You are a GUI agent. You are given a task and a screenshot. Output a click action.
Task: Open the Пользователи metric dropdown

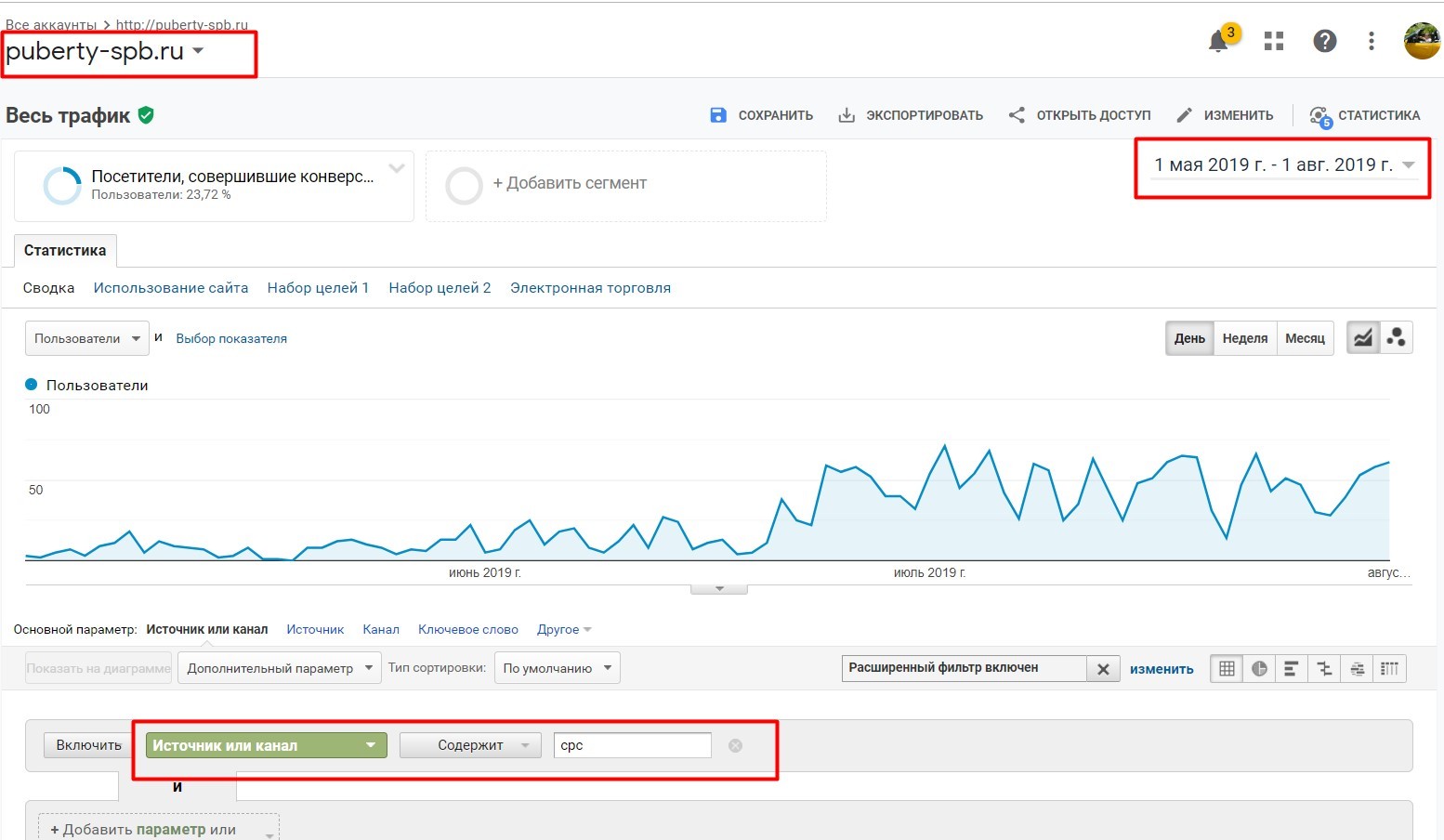pos(86,338)
